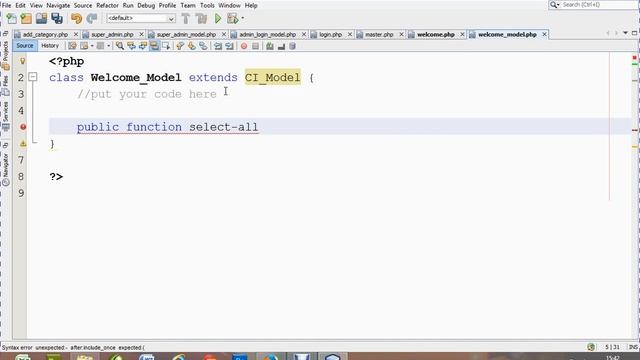Click the Last Edit toolbar icon

72,46
